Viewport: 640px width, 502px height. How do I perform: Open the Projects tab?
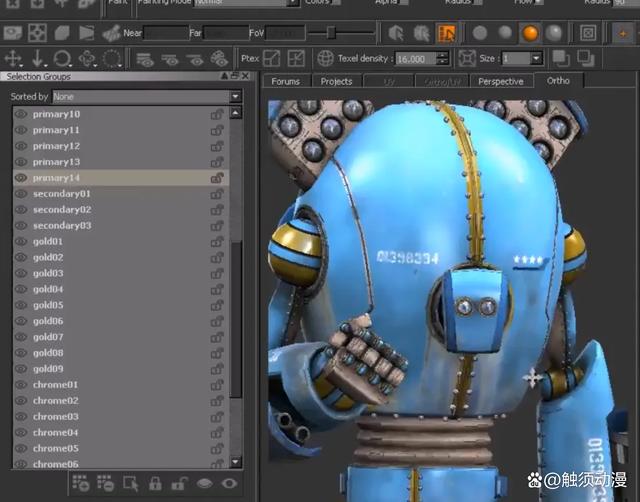coord(336,82)
